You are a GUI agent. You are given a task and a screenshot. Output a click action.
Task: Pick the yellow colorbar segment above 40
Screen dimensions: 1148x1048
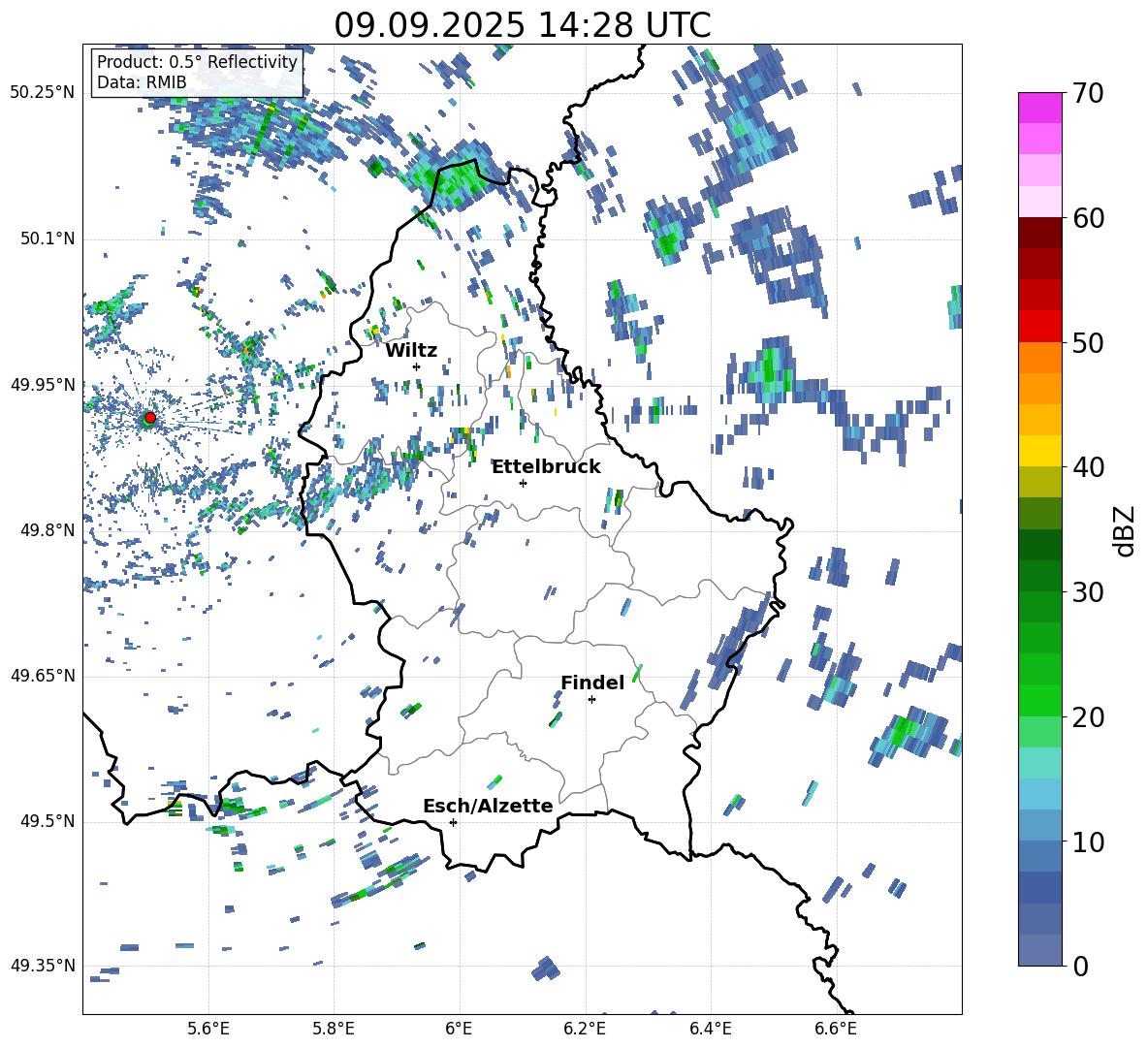click(x=1039, y=451)
